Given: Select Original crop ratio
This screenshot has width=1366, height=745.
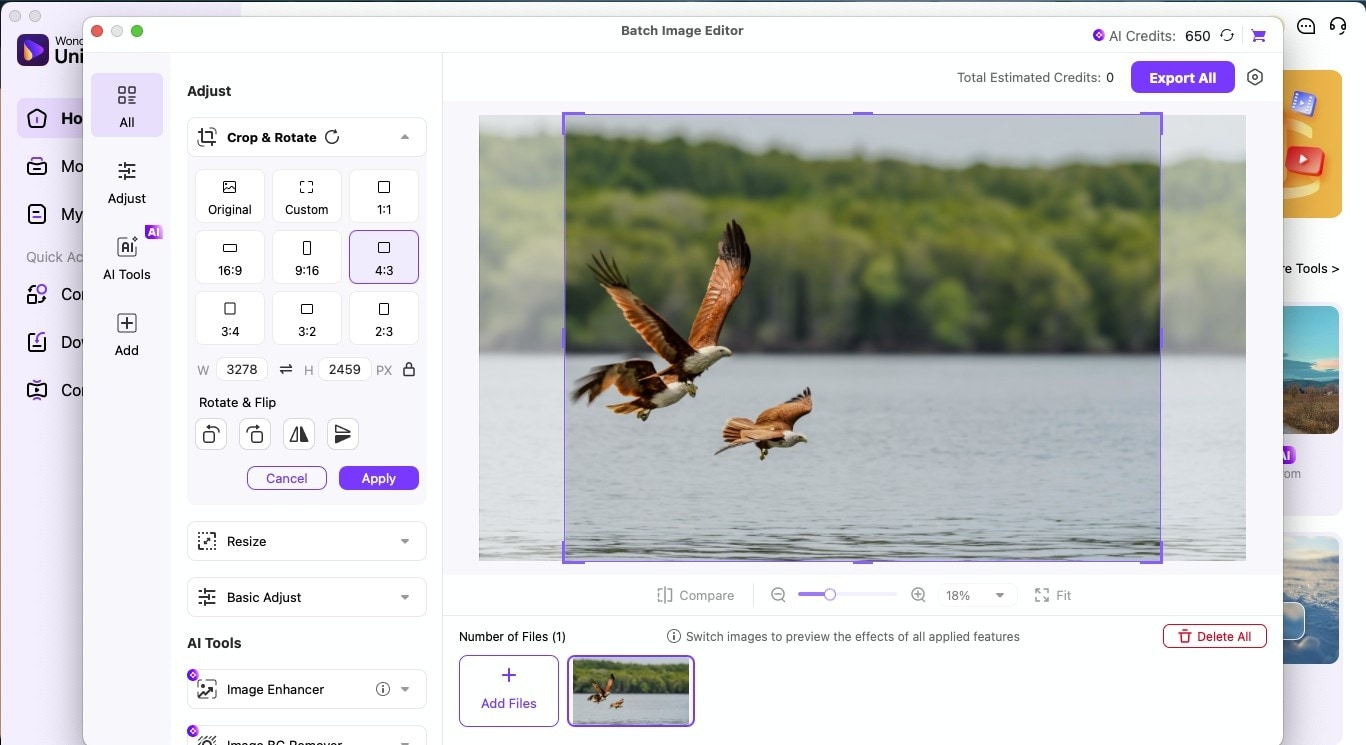Looking at the screenshot, I should point(230,196).
